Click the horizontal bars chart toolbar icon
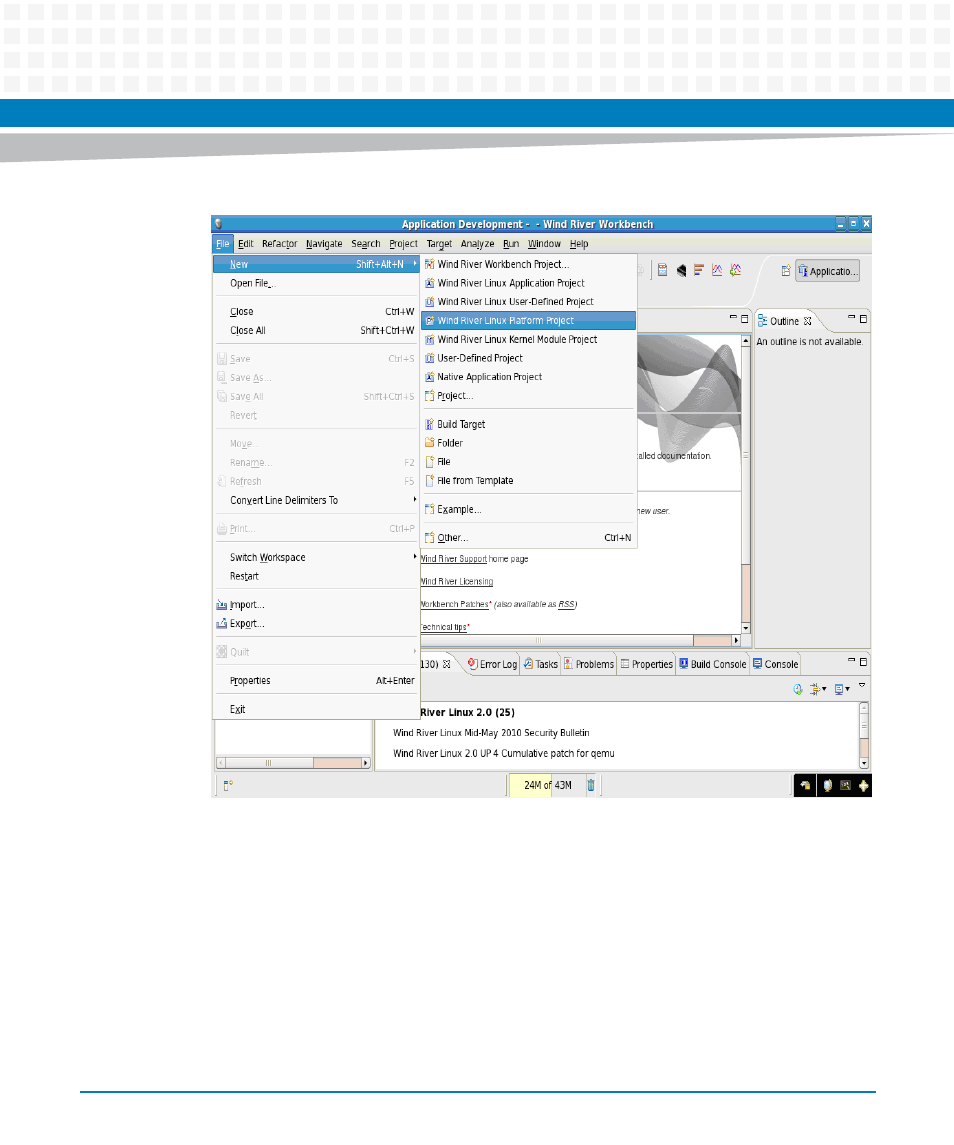 point(699,270)
